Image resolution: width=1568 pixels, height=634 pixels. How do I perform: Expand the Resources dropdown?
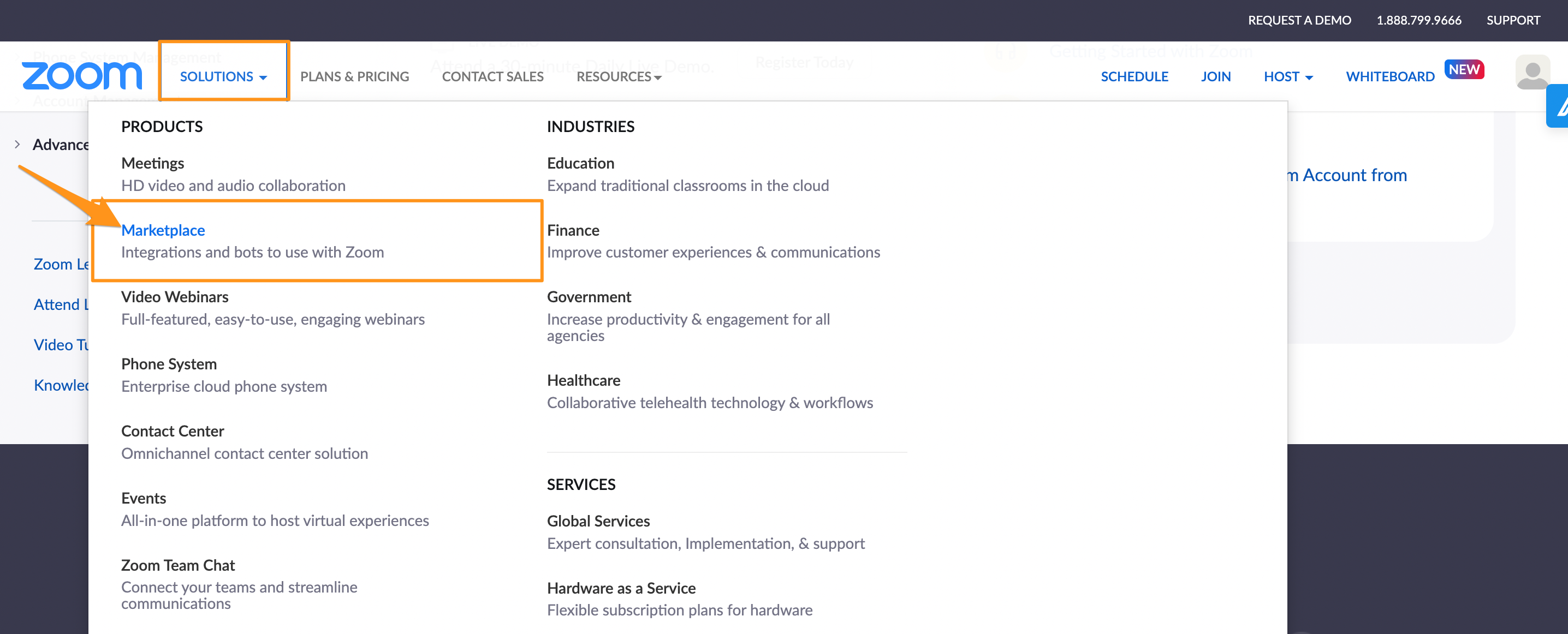619,77
